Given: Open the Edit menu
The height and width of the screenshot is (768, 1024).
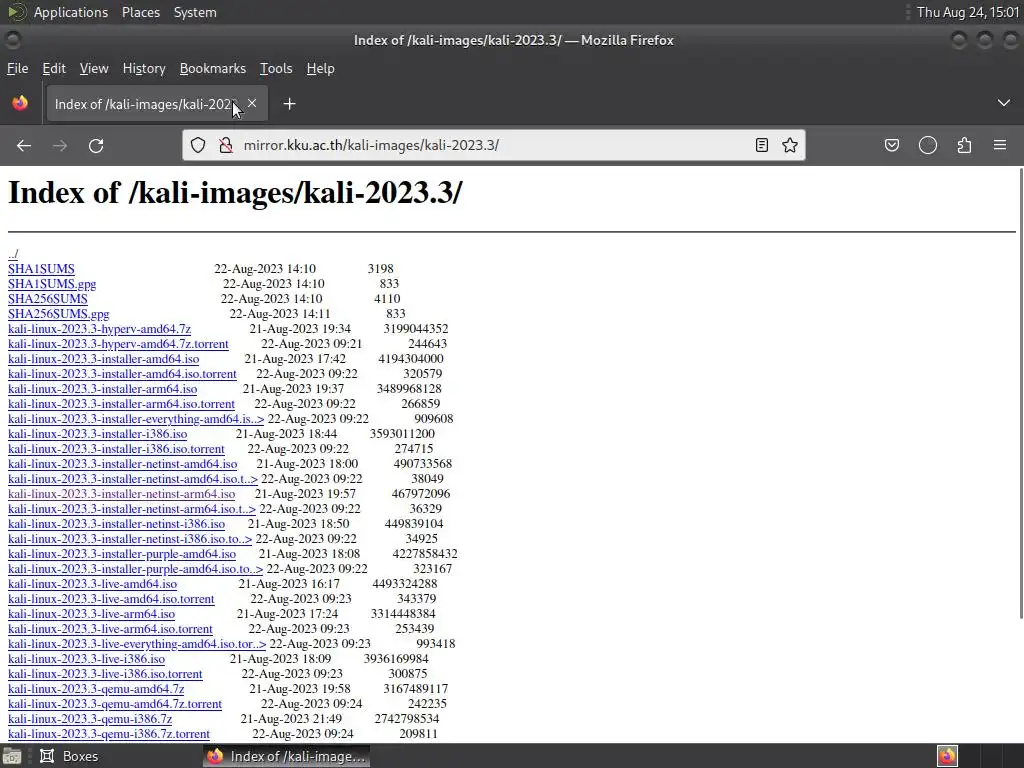Looking at the screenshot, I should pyautogui.click(x=54, y=69).
